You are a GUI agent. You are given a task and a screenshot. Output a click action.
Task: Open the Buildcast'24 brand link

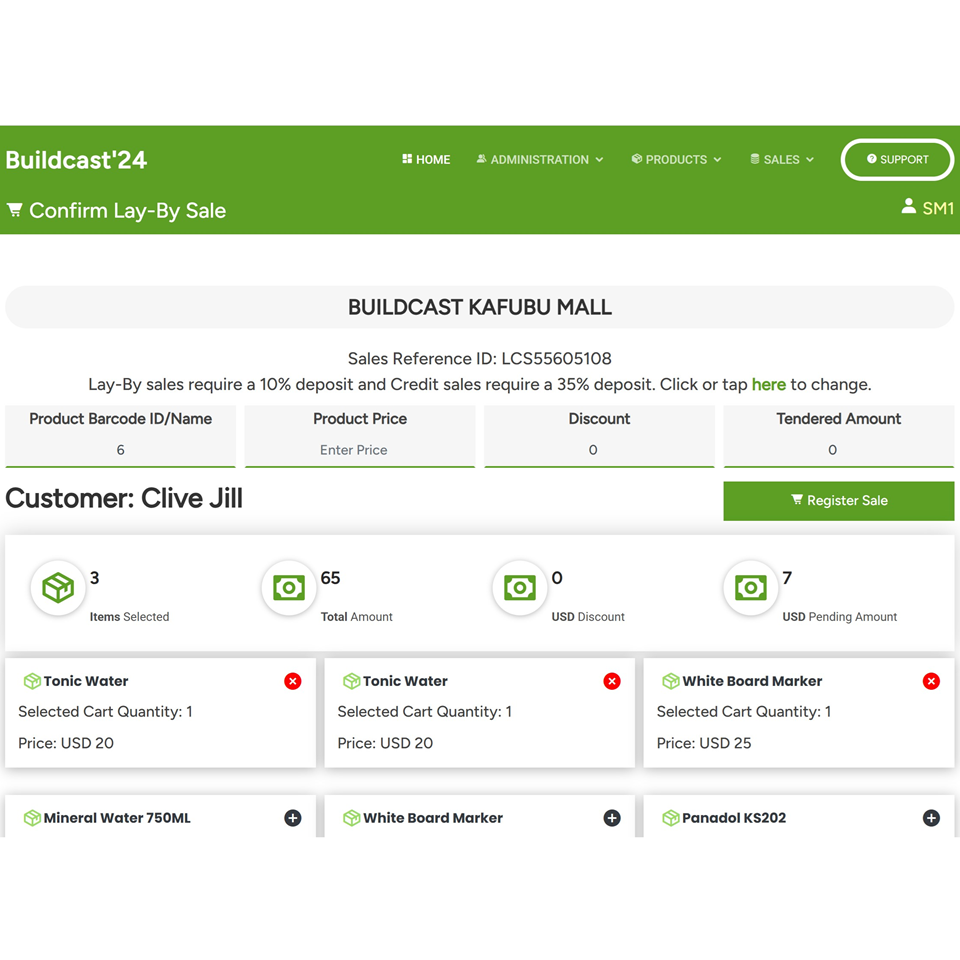tap(76, 160)
